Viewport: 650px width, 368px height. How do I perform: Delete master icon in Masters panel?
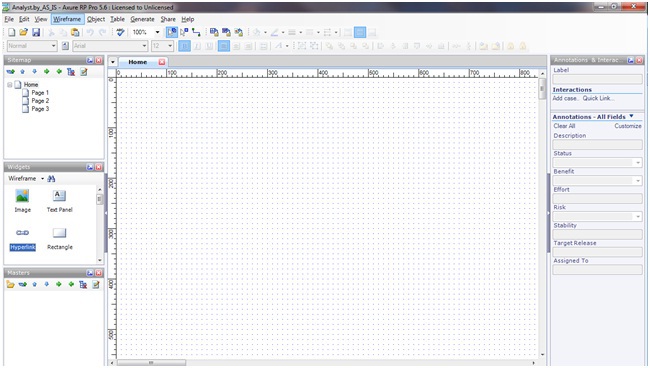83,284
